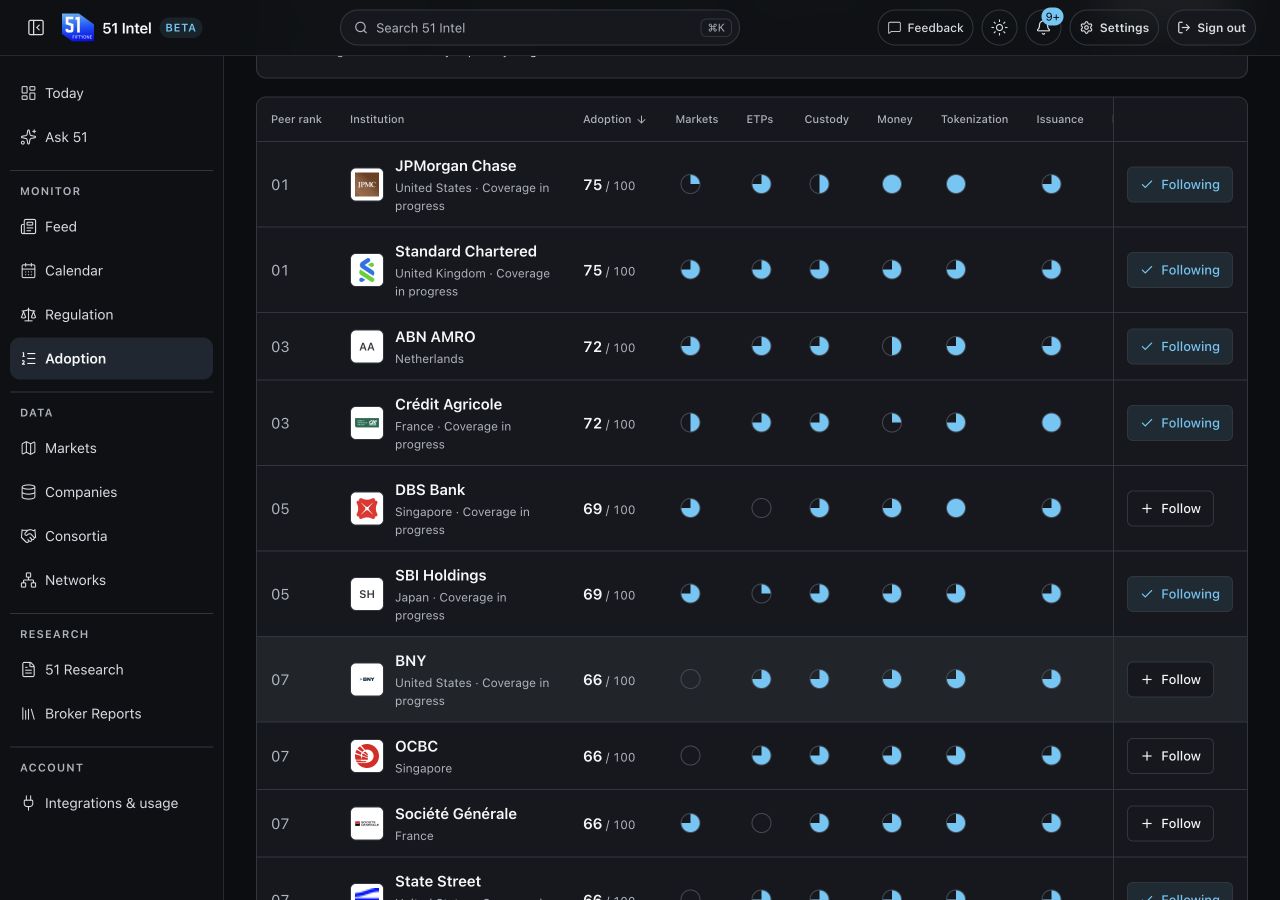Viewport: 1280px width, 900px height.
Task: Follow OCBC
Action: [x=1171, y=756]
